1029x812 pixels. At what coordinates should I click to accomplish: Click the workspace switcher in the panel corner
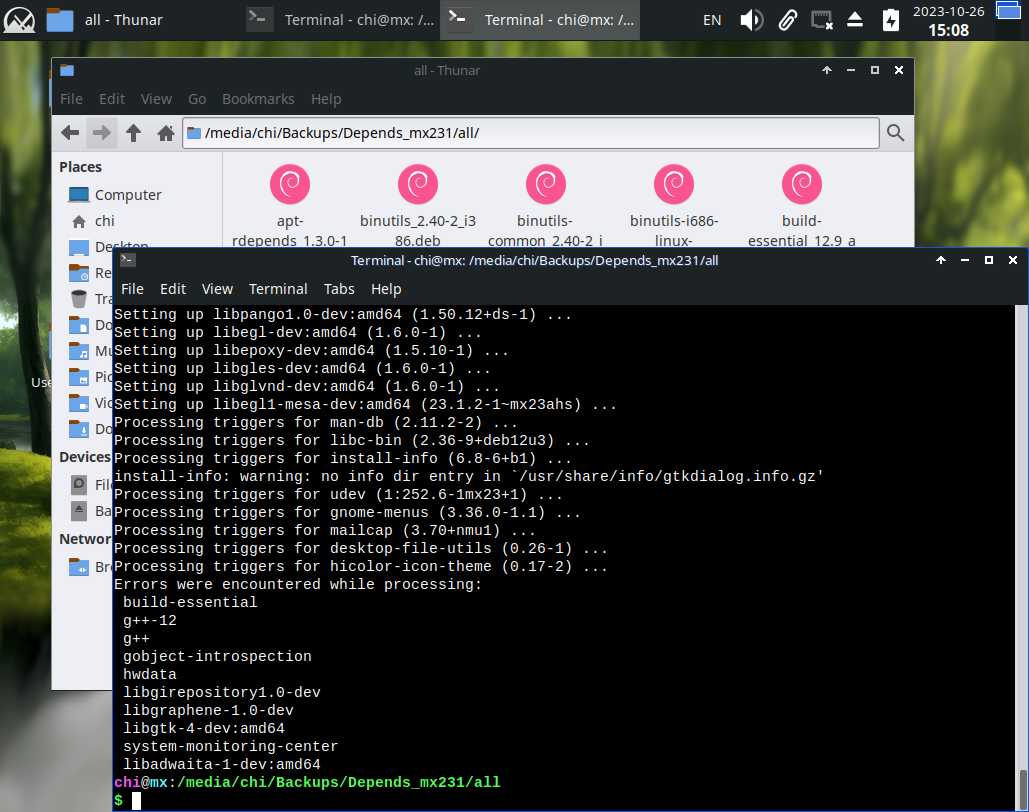pos(1009,11)
